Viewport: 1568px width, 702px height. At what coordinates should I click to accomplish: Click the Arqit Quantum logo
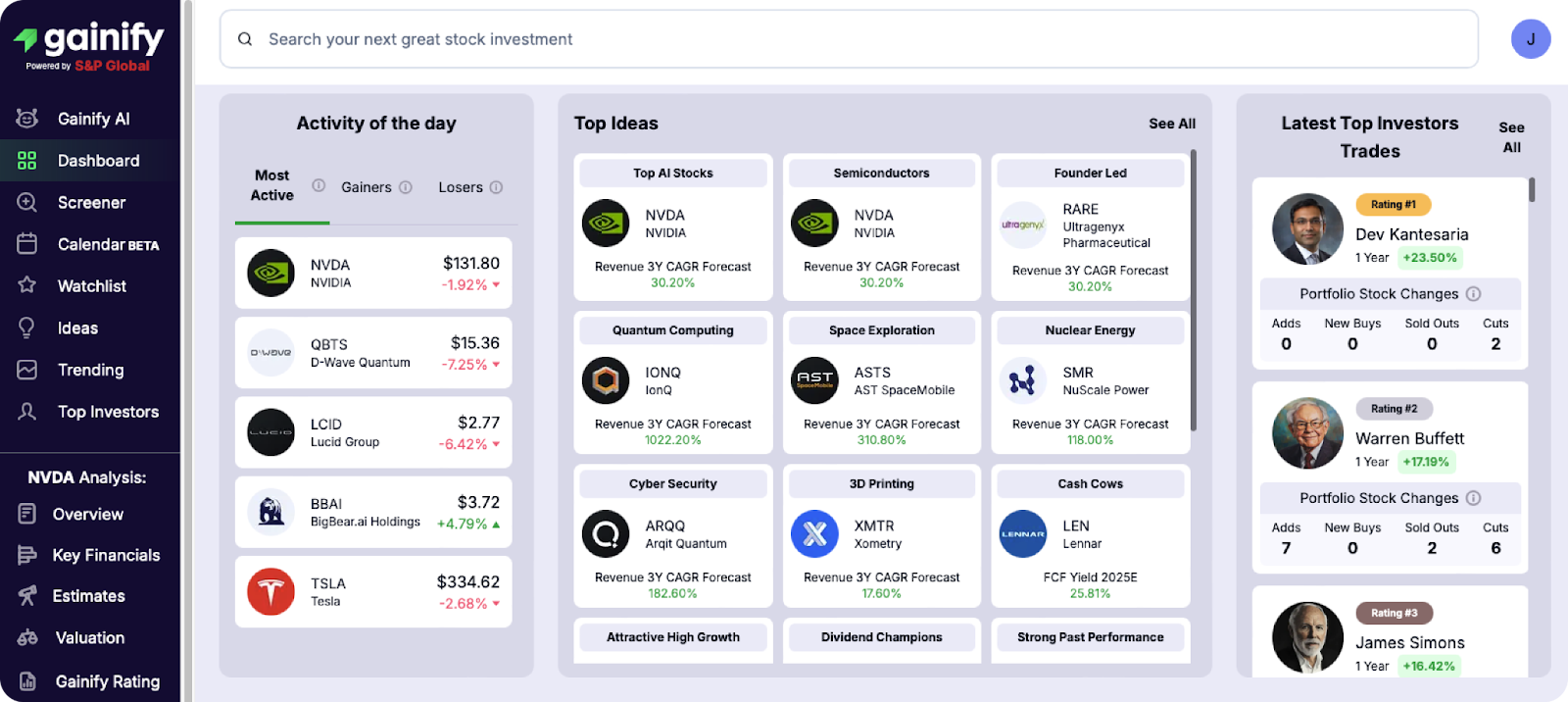606,534
